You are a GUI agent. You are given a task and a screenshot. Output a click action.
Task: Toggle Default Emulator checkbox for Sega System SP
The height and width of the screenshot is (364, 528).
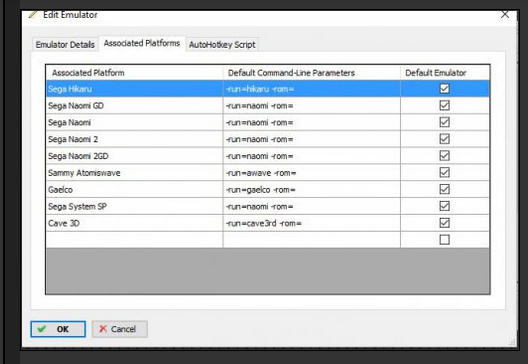click(x=444, y=206)
